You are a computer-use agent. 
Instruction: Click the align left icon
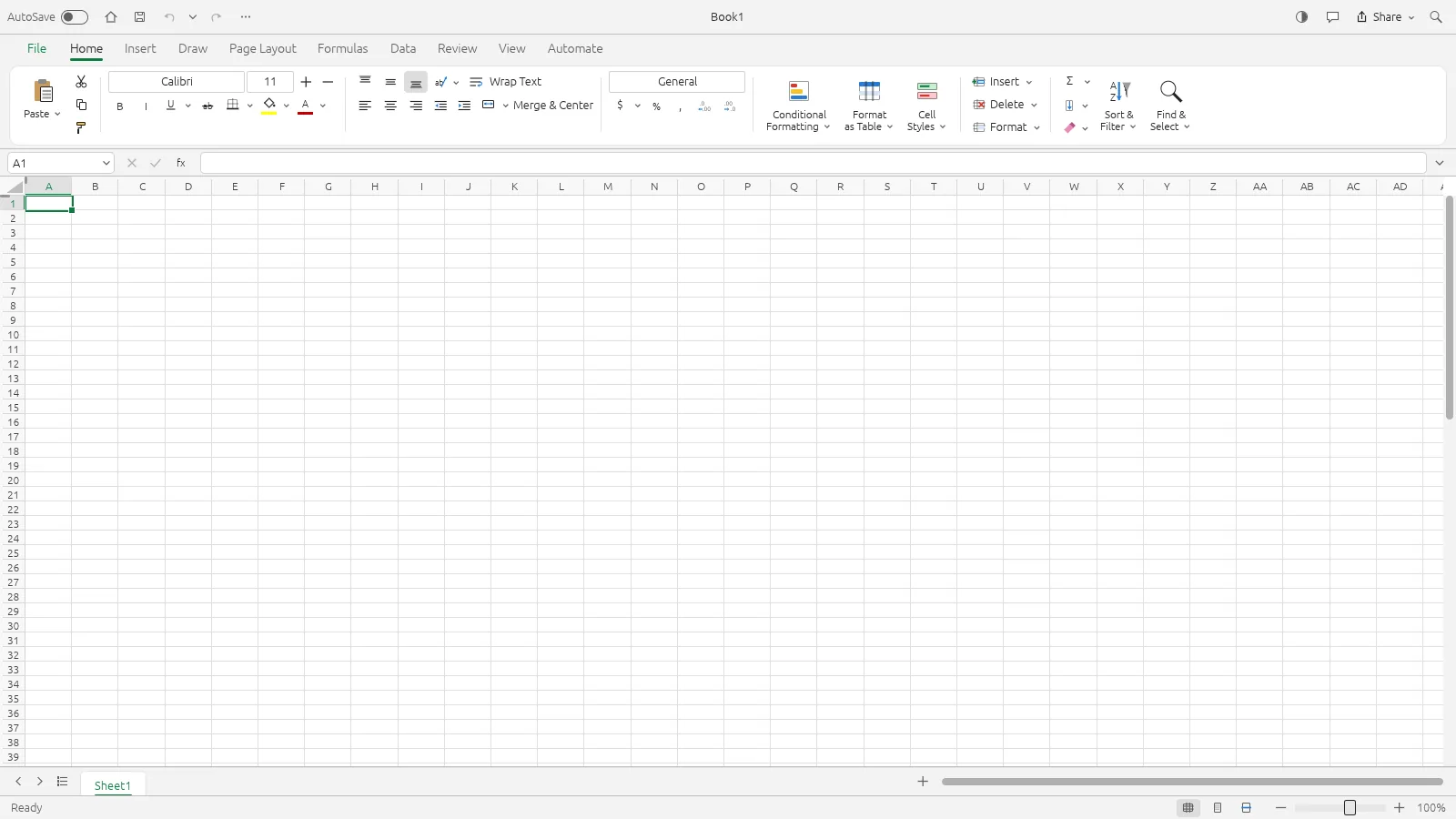pos(365,106)
